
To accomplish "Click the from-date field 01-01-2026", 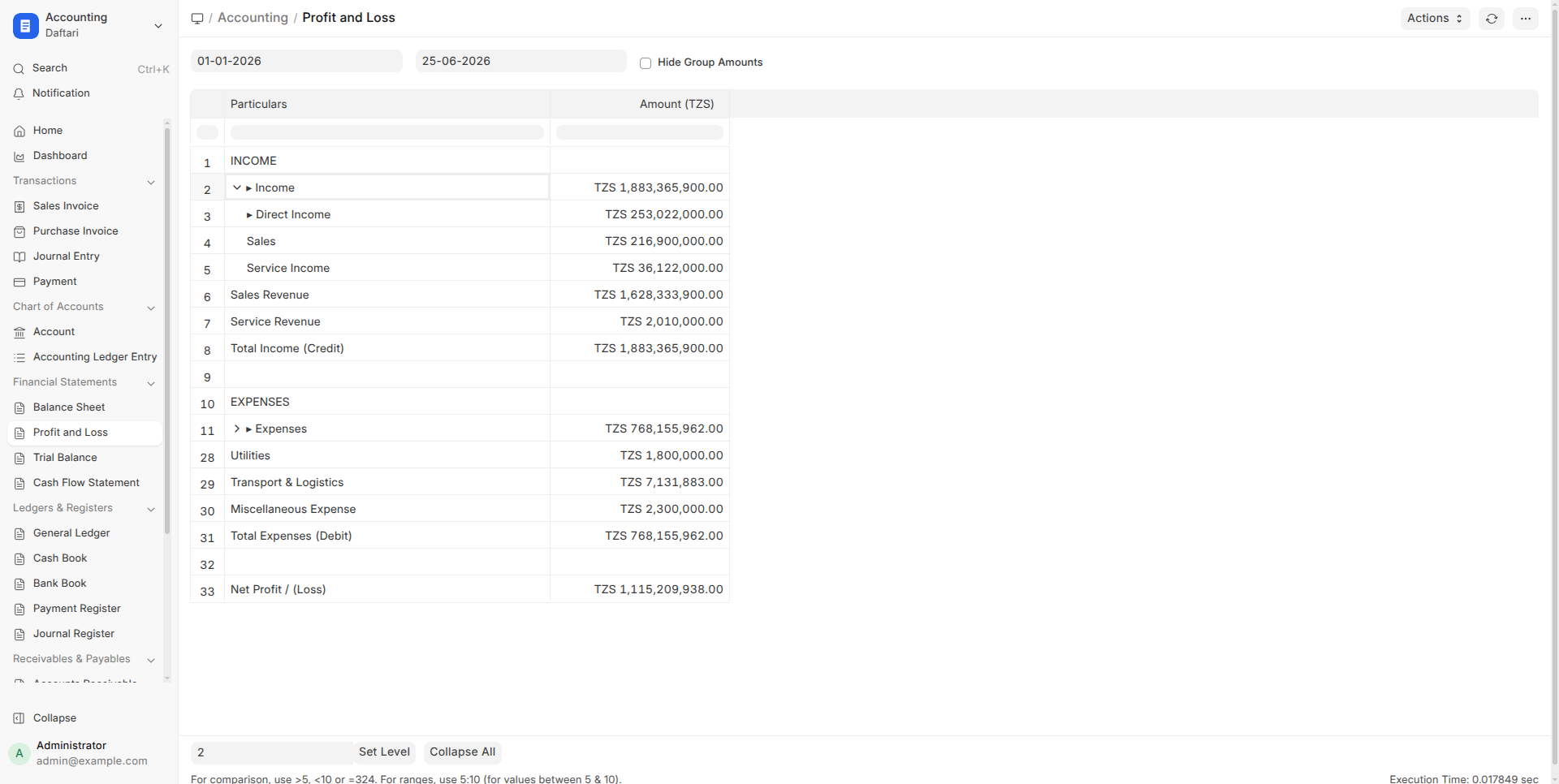I will [296, 61].
